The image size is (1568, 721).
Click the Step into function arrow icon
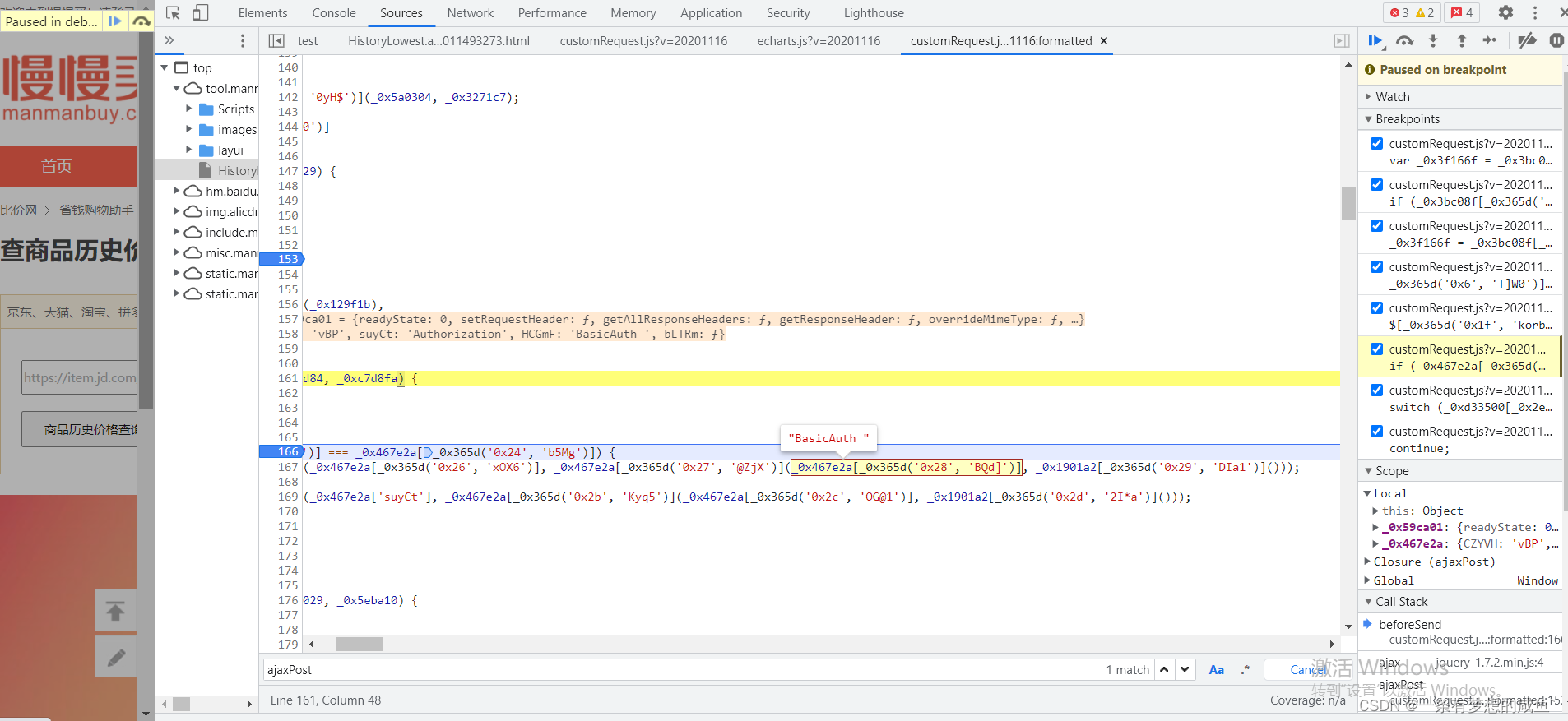click(x=1433, y=41)
